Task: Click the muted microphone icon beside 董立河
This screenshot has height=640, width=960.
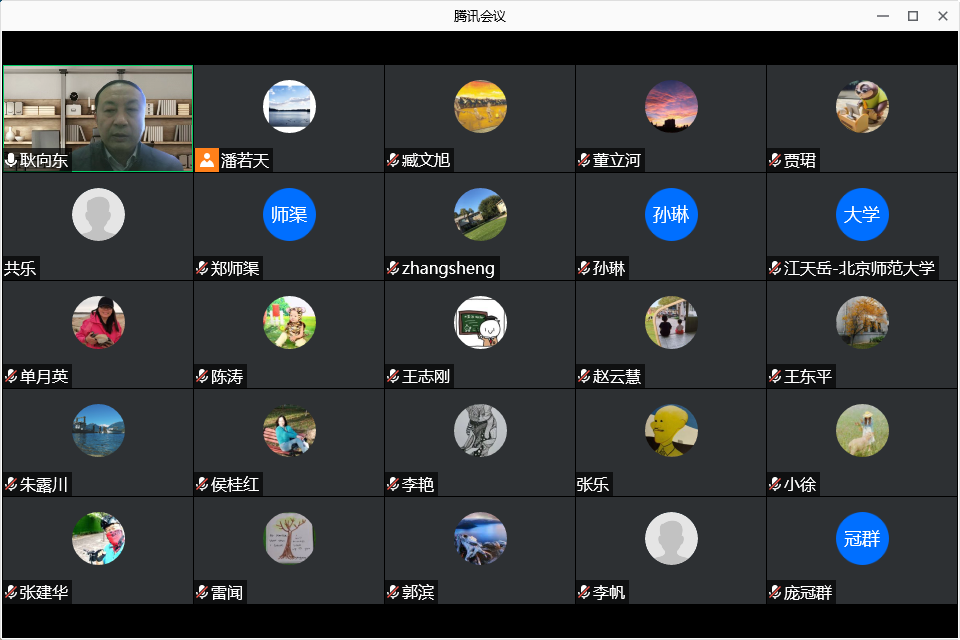Action: pyautogui.click(x=584, y=160)
